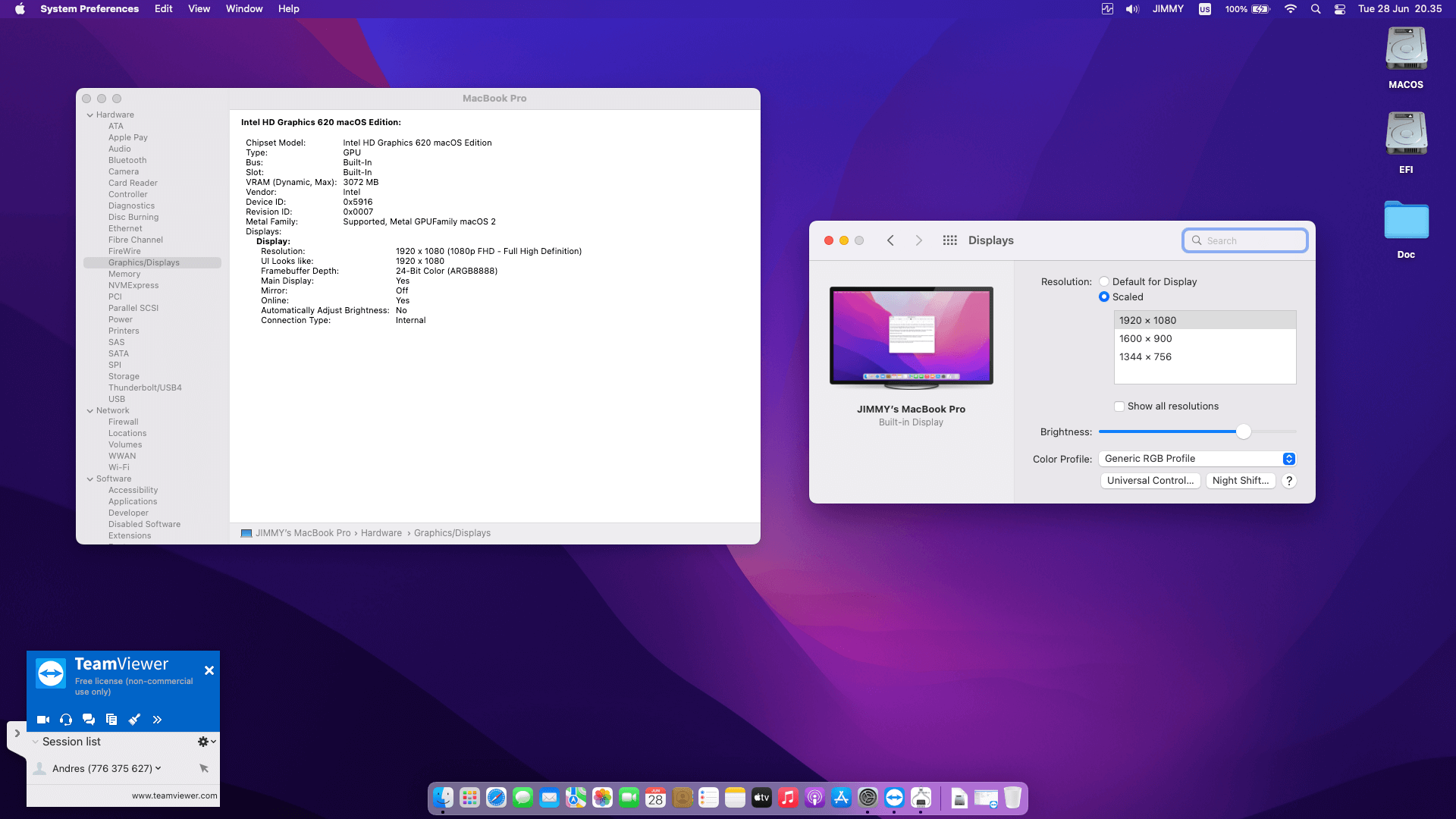
Task: Select Graphics/Displays in hardware sidebar
Action: click(x=152, y=263)
